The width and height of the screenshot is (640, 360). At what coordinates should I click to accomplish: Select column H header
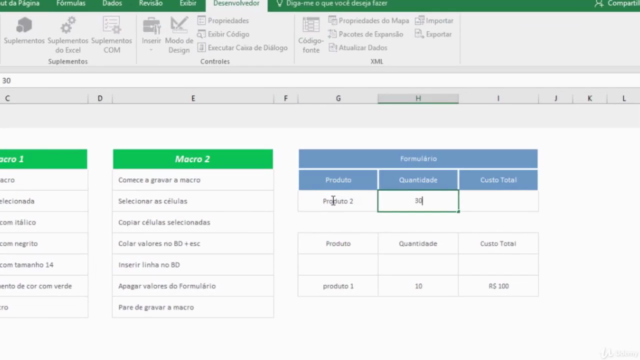point(418,98)
